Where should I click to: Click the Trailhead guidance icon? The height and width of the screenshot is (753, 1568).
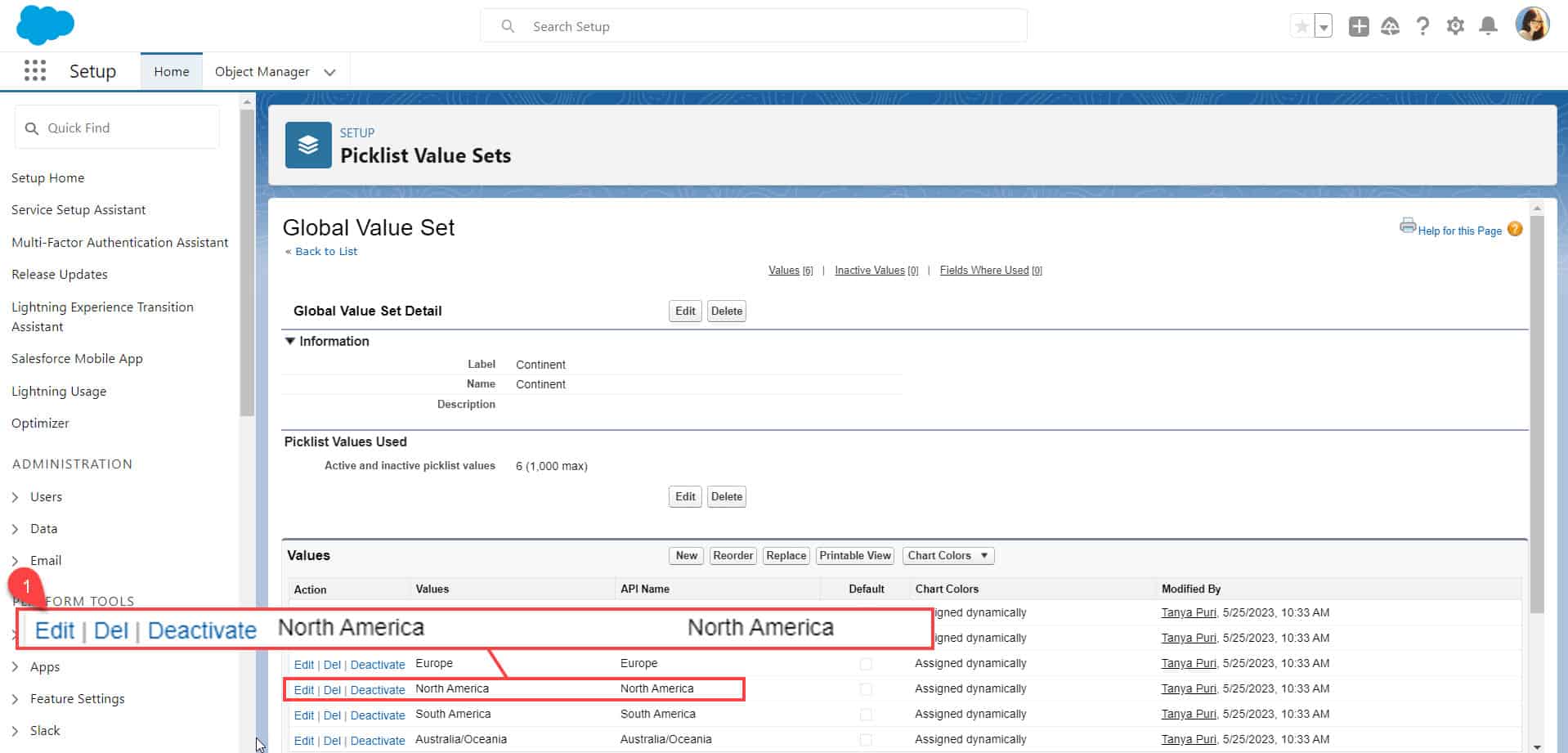1390,26
